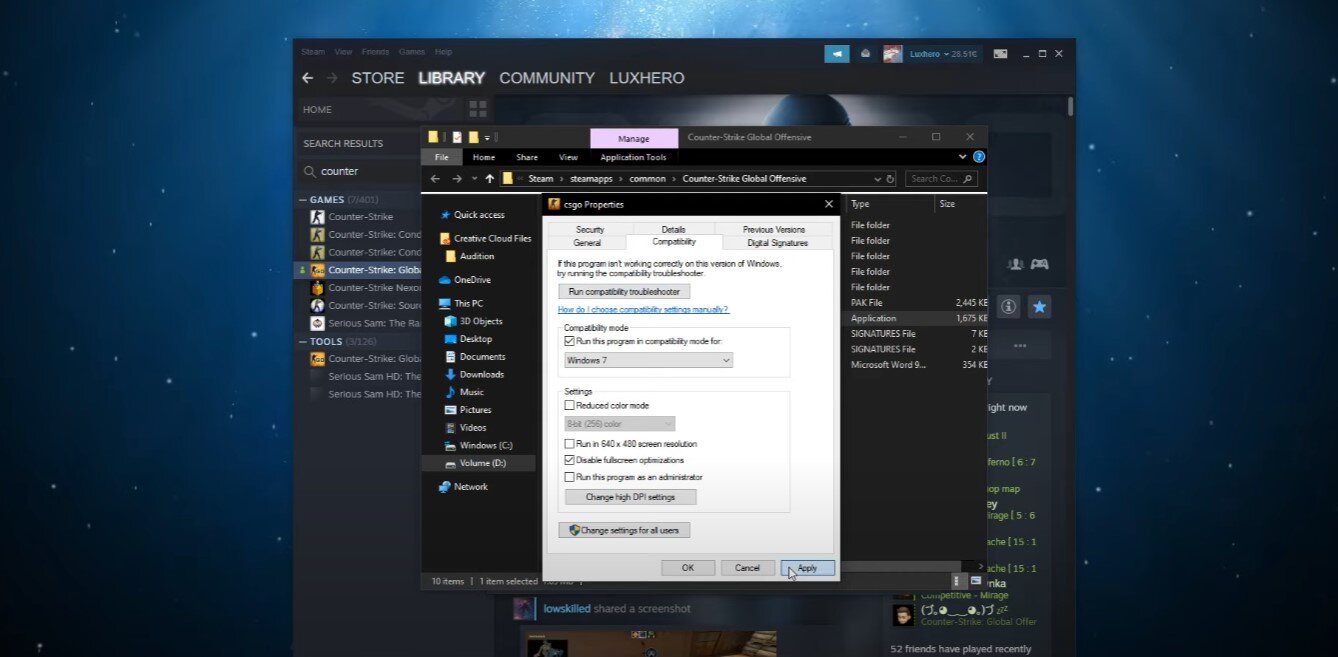Open the Digital Signatures tab

pyautogui.click(x=777, y=243)
